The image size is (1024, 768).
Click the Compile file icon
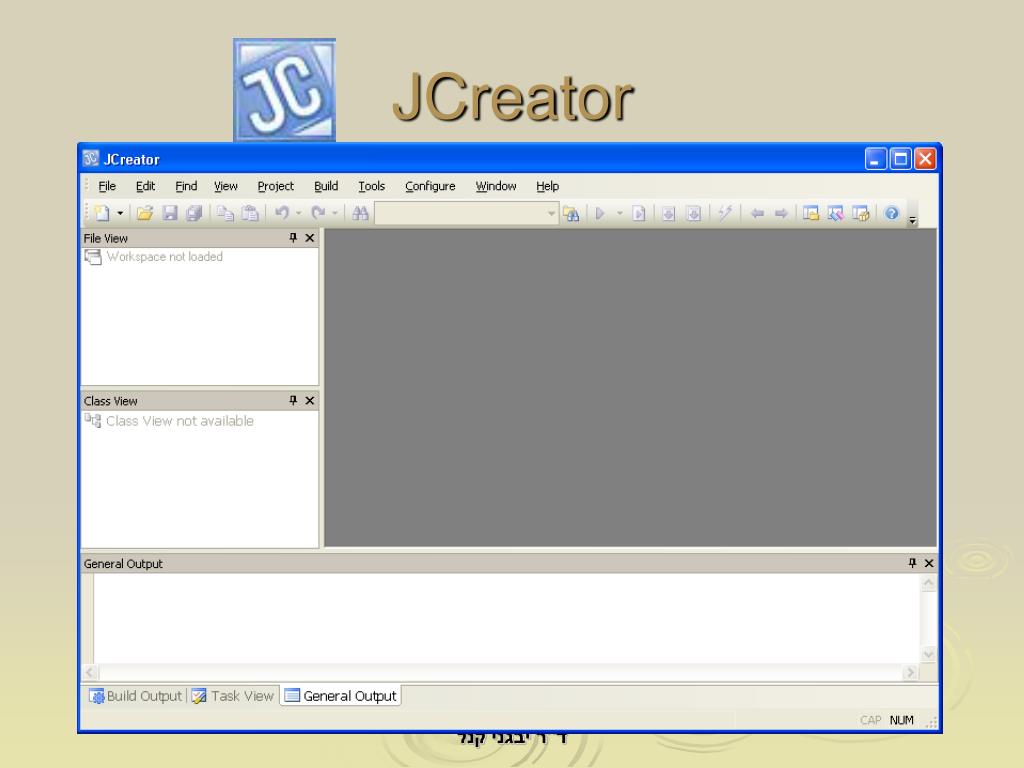point(668,214)
